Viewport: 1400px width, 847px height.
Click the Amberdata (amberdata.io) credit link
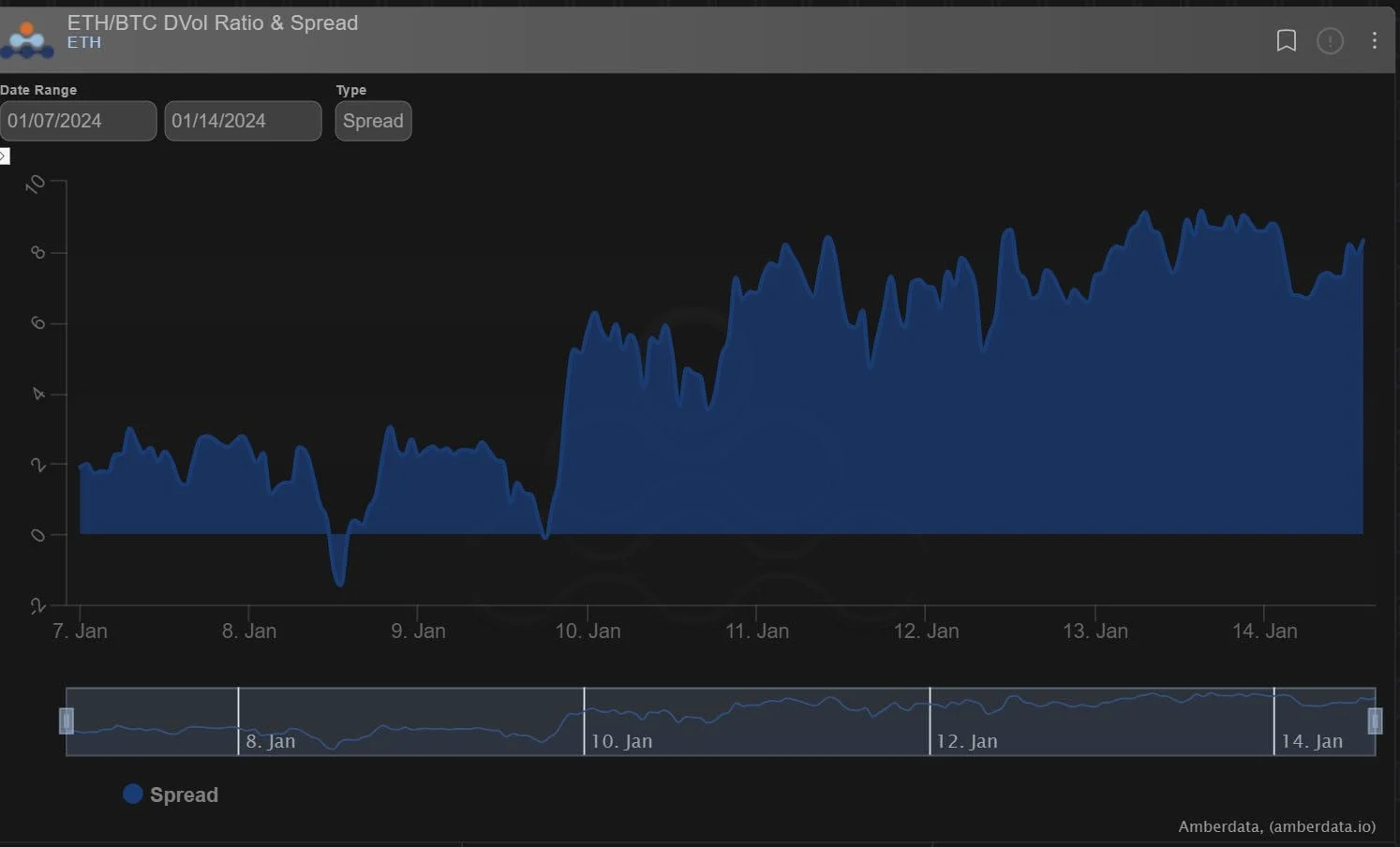(1276, 826)
